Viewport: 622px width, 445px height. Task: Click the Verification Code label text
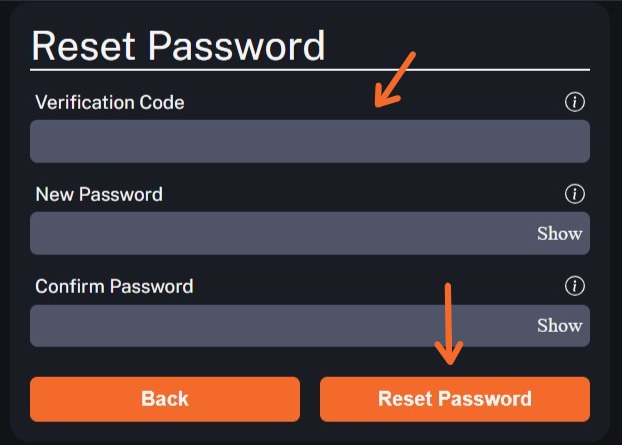click(x=110, y=102)
